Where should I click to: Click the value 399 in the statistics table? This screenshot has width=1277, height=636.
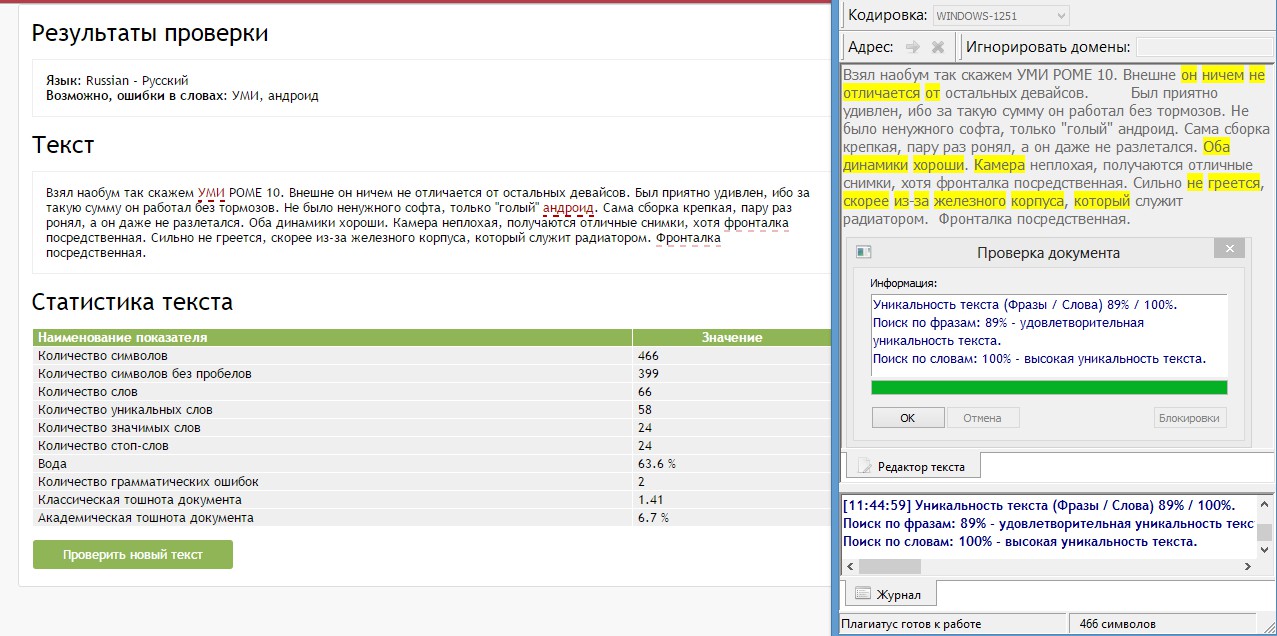[649, 374]
